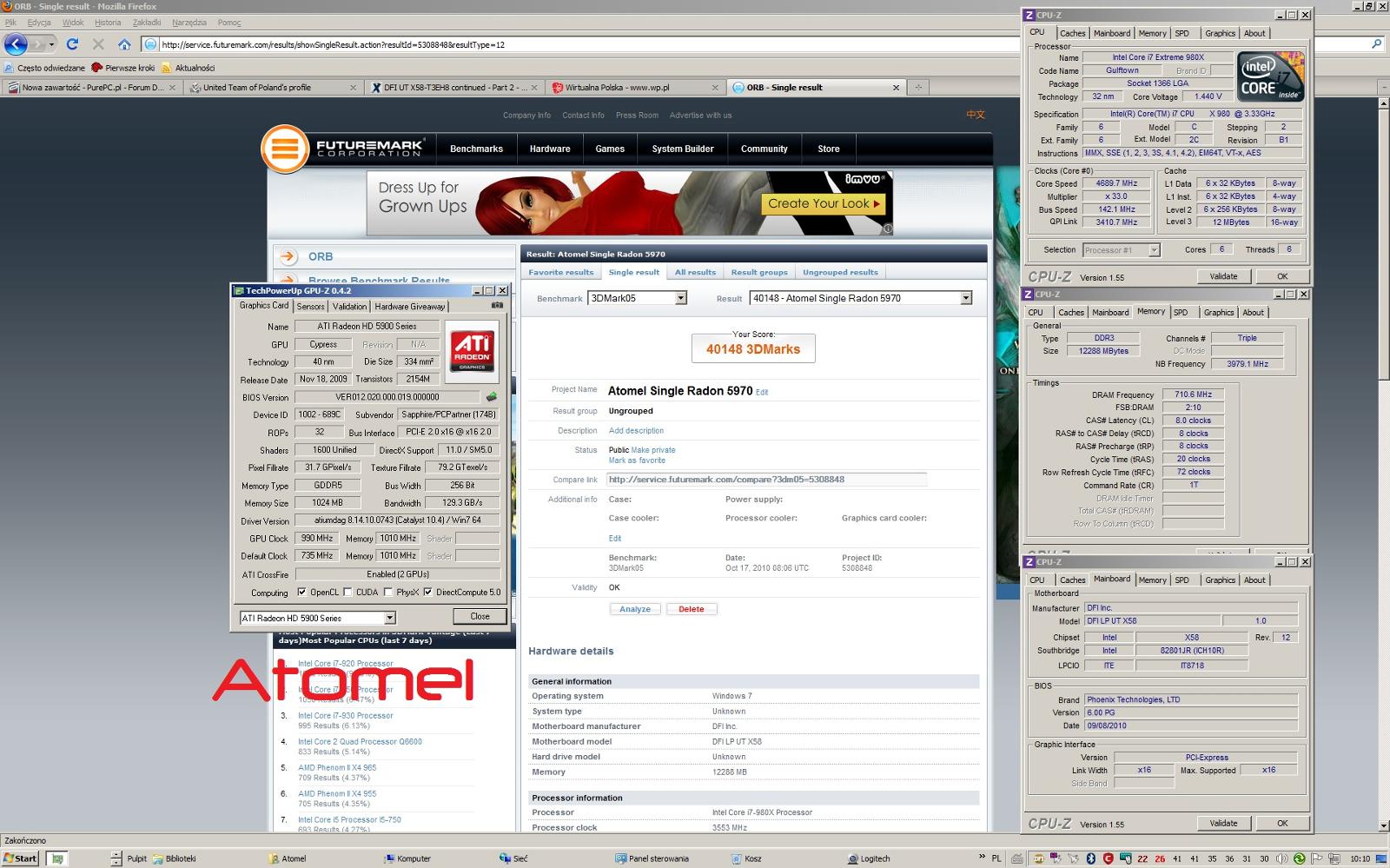Image resolution: width=1390 pixels, height=868 pixels.
Task: Switch to the PurePC forum browser tab
Action: pos(91,87)
